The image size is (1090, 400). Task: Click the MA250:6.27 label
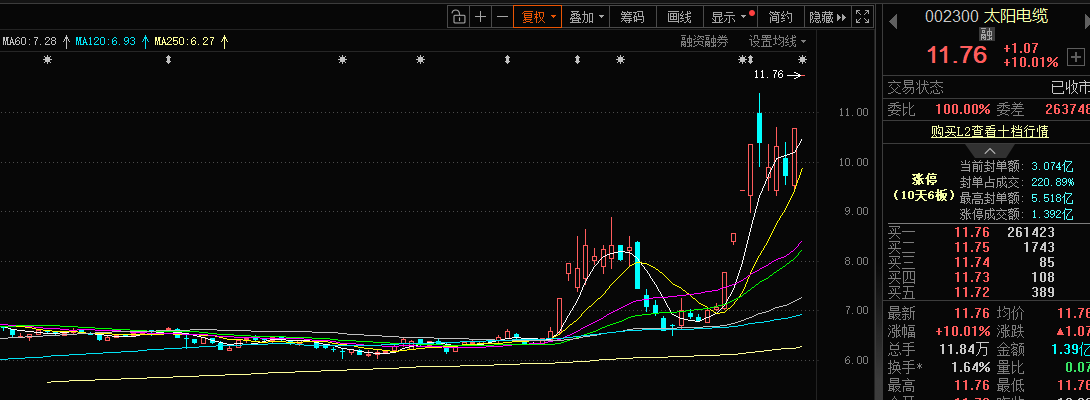(184, 42)
